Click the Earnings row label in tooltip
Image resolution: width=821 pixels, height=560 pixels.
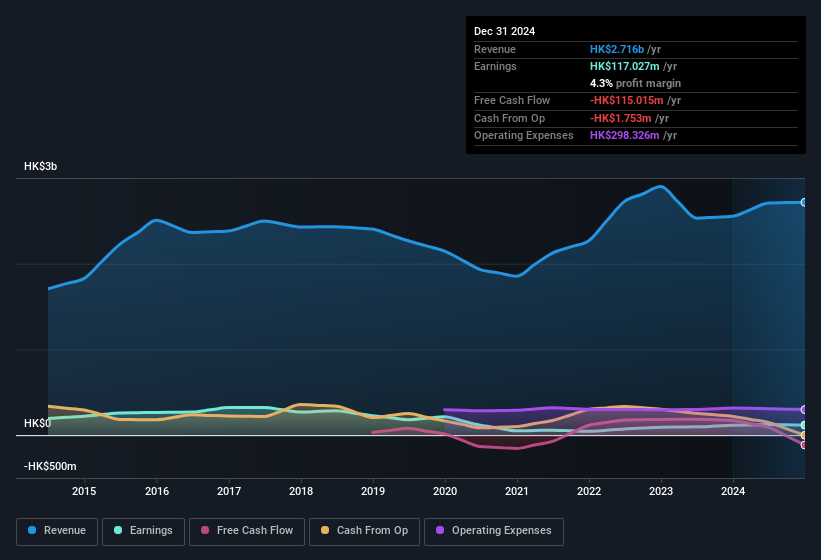495,66
